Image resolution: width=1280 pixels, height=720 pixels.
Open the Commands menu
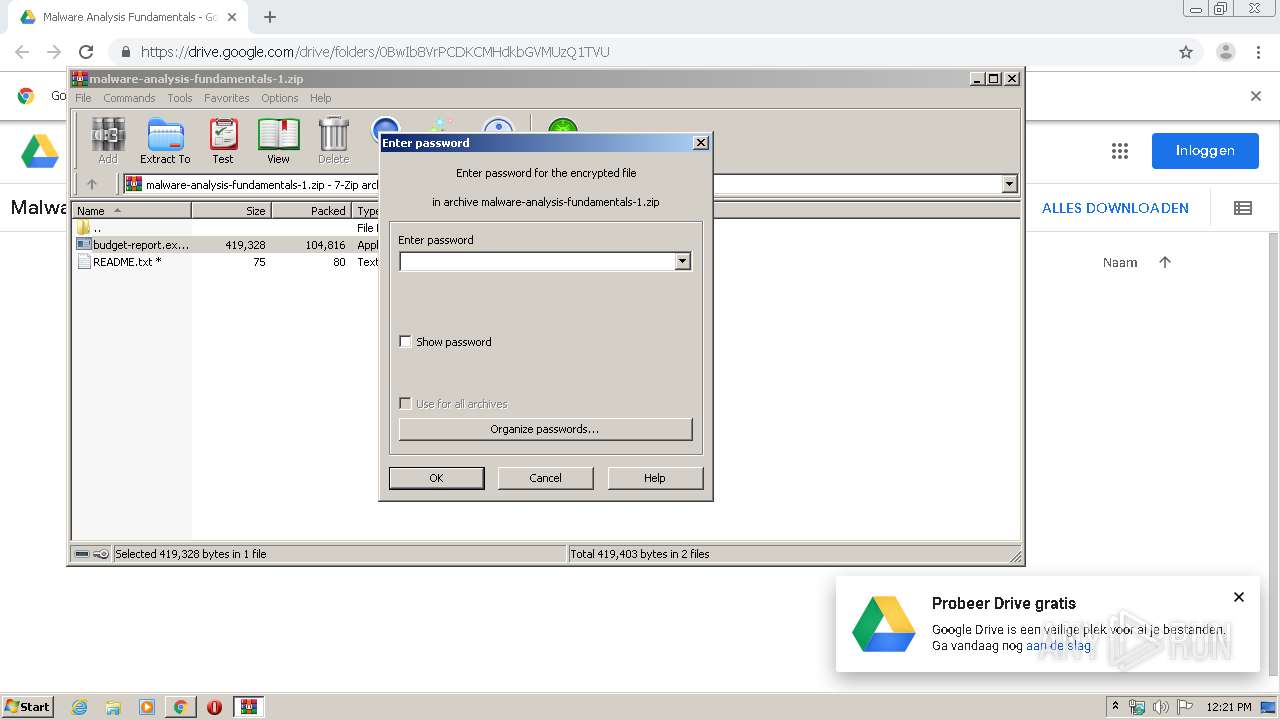point(129,98)
